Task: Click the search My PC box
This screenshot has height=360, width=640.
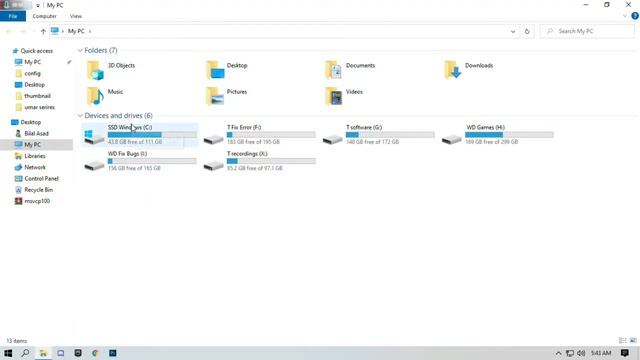Action: (x=587, y=31)
